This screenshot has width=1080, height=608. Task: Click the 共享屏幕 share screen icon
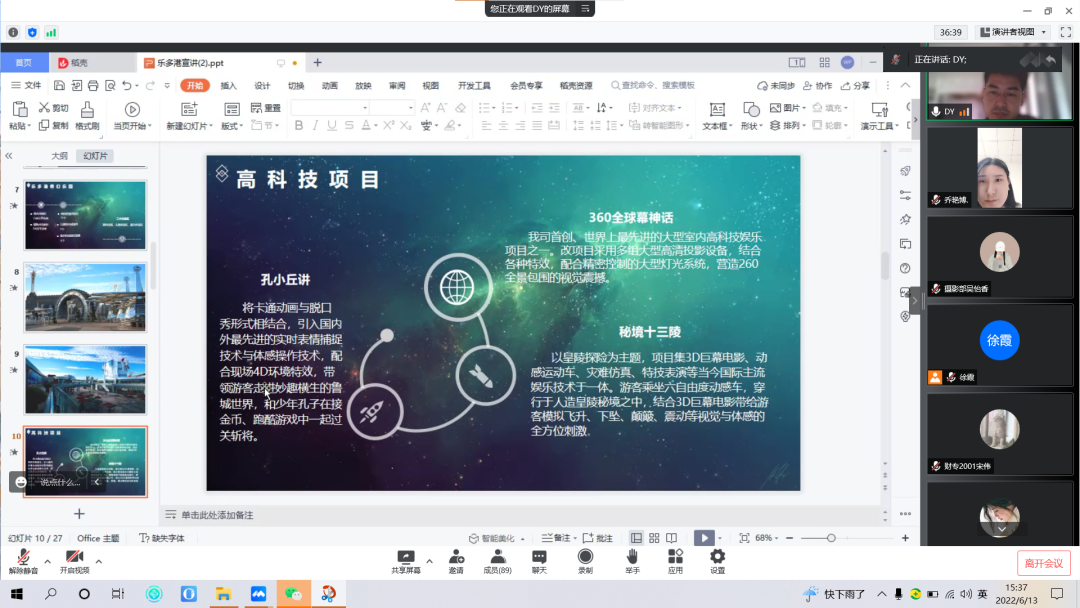tap(405, 558)
